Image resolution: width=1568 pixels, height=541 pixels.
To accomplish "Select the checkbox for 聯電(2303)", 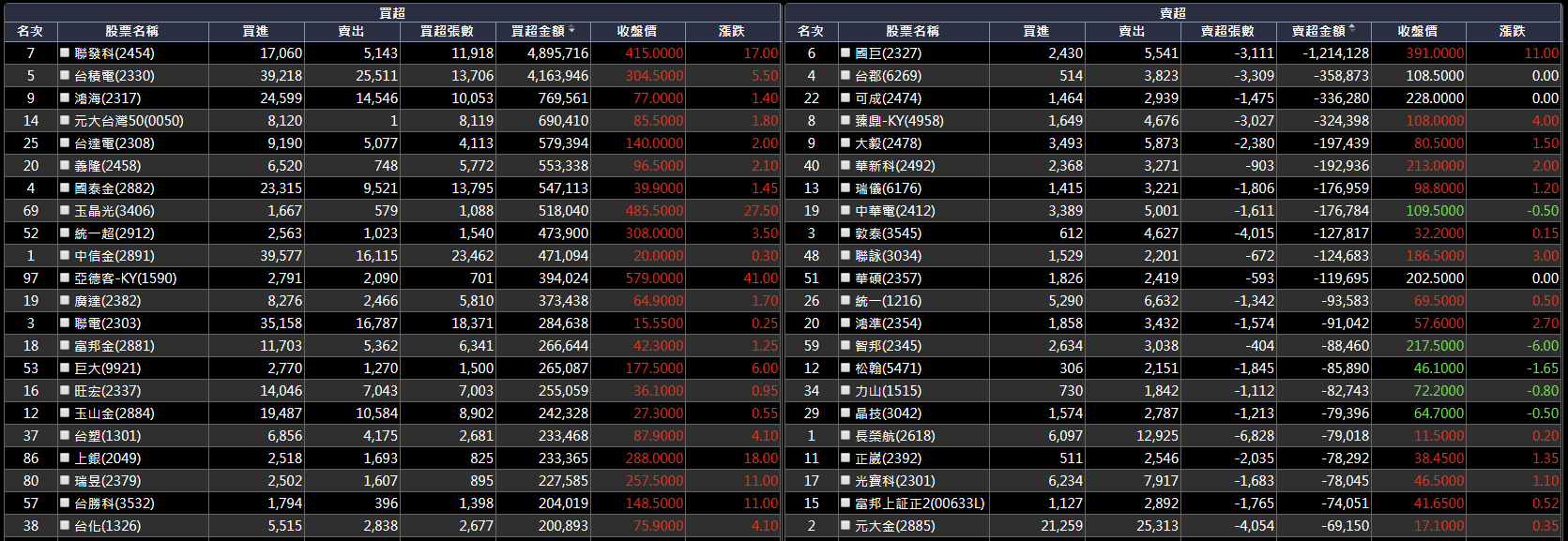I will point(65,323).
